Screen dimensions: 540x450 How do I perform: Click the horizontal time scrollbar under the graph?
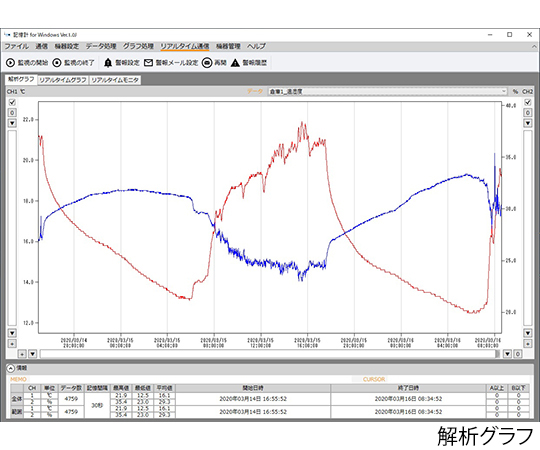[x=270, y=354]
